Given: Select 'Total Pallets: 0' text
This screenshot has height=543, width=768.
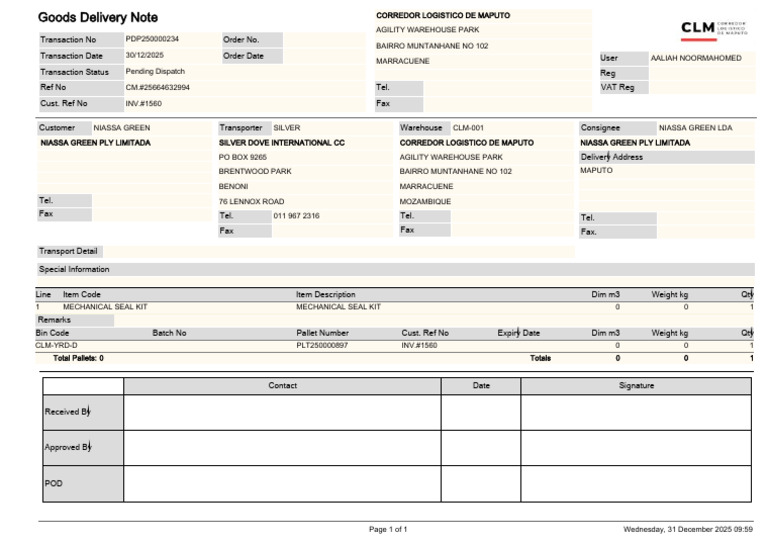Looking at the screenshot, I should pos(78,358).
